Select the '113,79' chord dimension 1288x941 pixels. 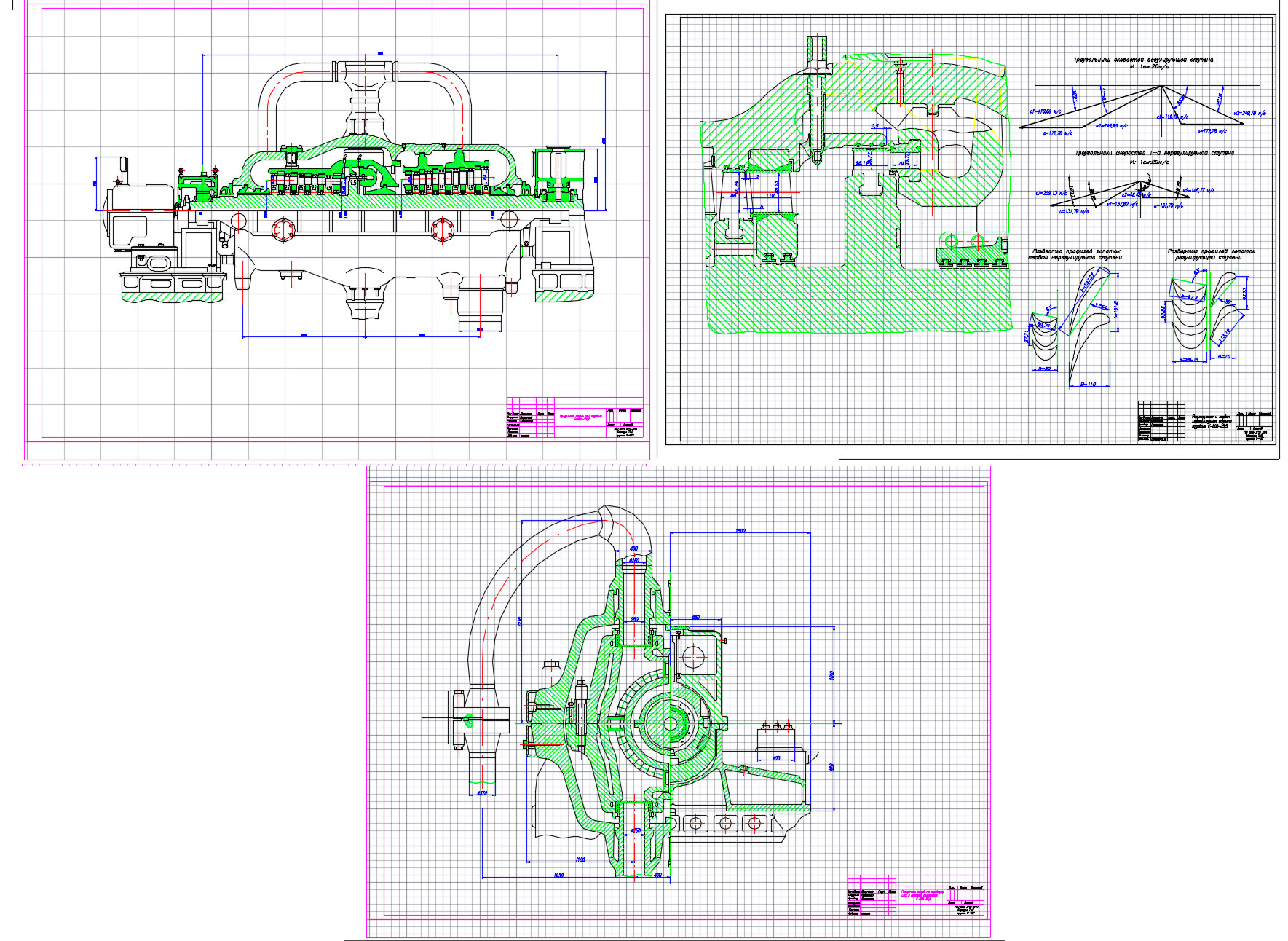pyautogui.click(x=1223, y=334)
